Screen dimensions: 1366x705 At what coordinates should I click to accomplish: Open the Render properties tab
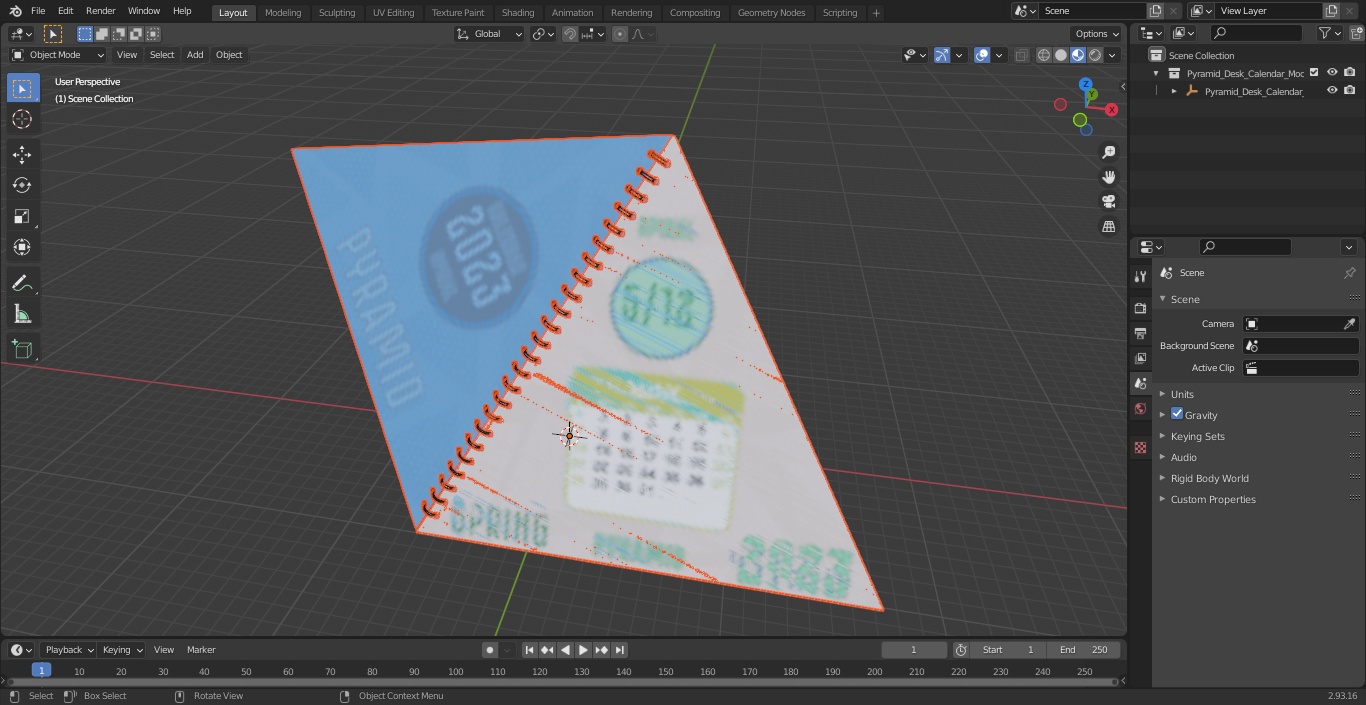[1140, 308]
